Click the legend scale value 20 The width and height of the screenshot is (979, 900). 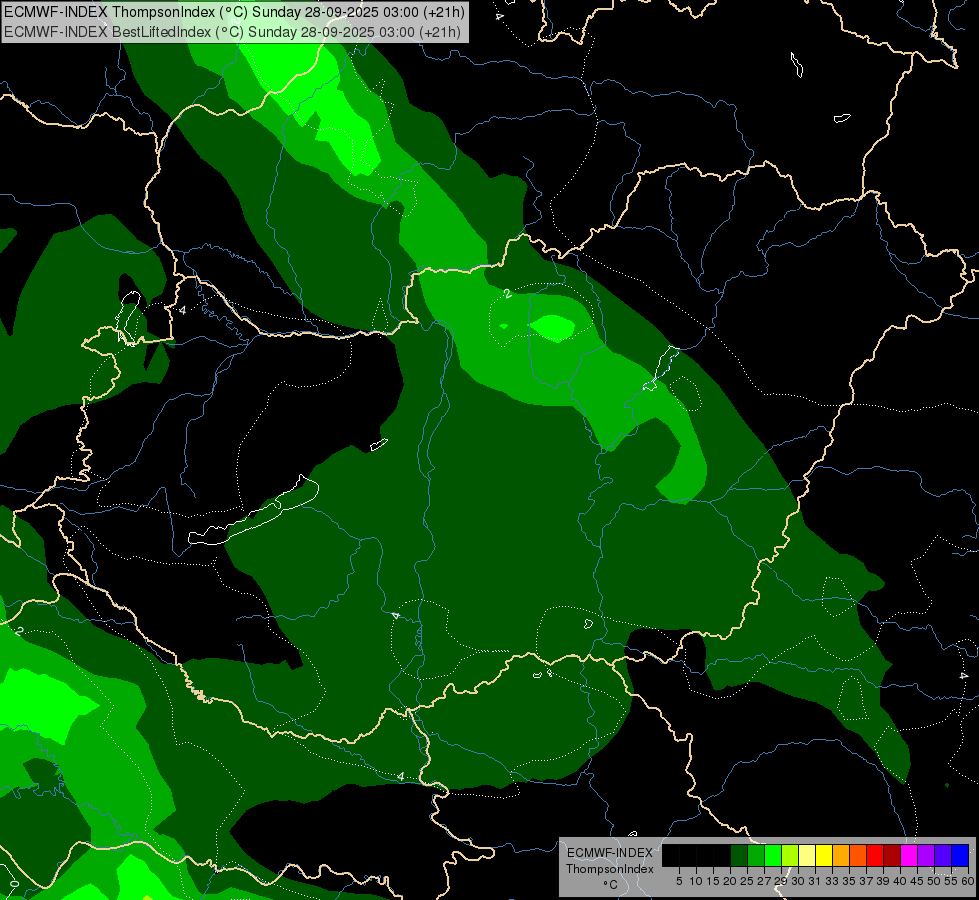[730, 881]
